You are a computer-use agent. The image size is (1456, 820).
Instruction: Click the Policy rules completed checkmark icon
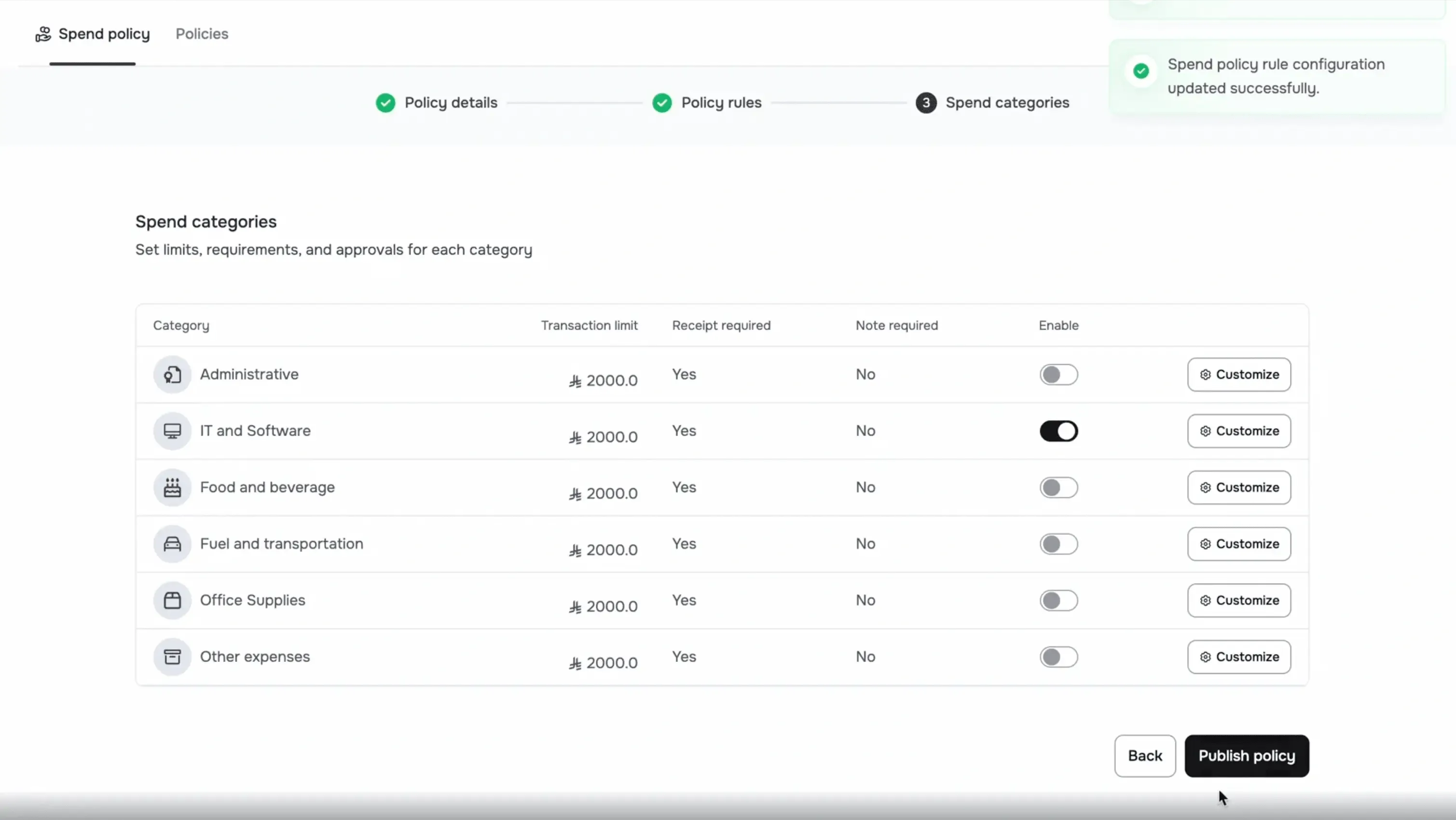coord(662,102)
